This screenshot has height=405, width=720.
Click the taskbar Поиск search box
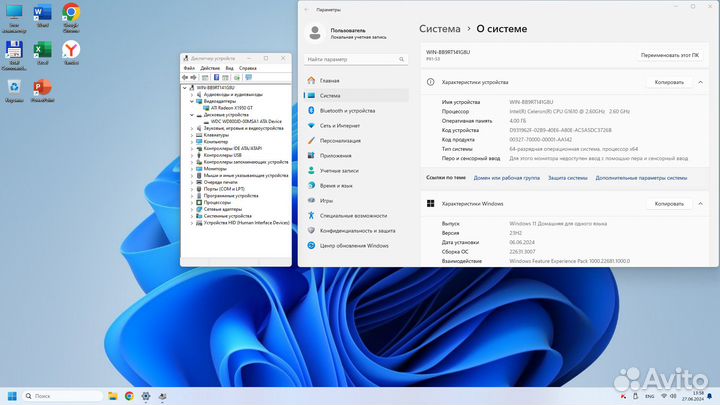pos(62,396)
